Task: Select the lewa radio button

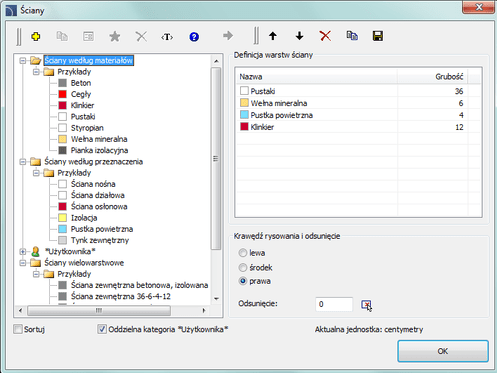Action: coord(243,253)
